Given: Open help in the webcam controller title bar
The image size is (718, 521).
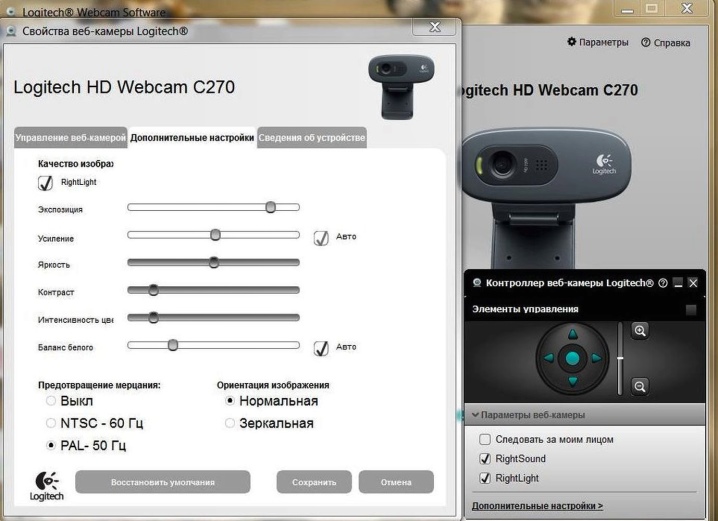Looking at the screenshot, I should pyautogui.click(x=663, y=283).
